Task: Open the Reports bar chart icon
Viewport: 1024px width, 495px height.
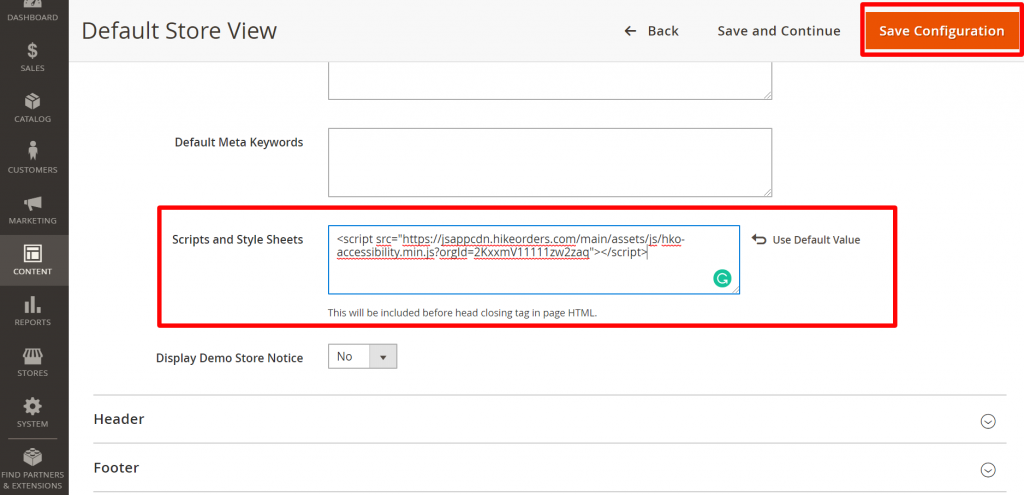Action: pyautogui.click(x=33, y=304)
